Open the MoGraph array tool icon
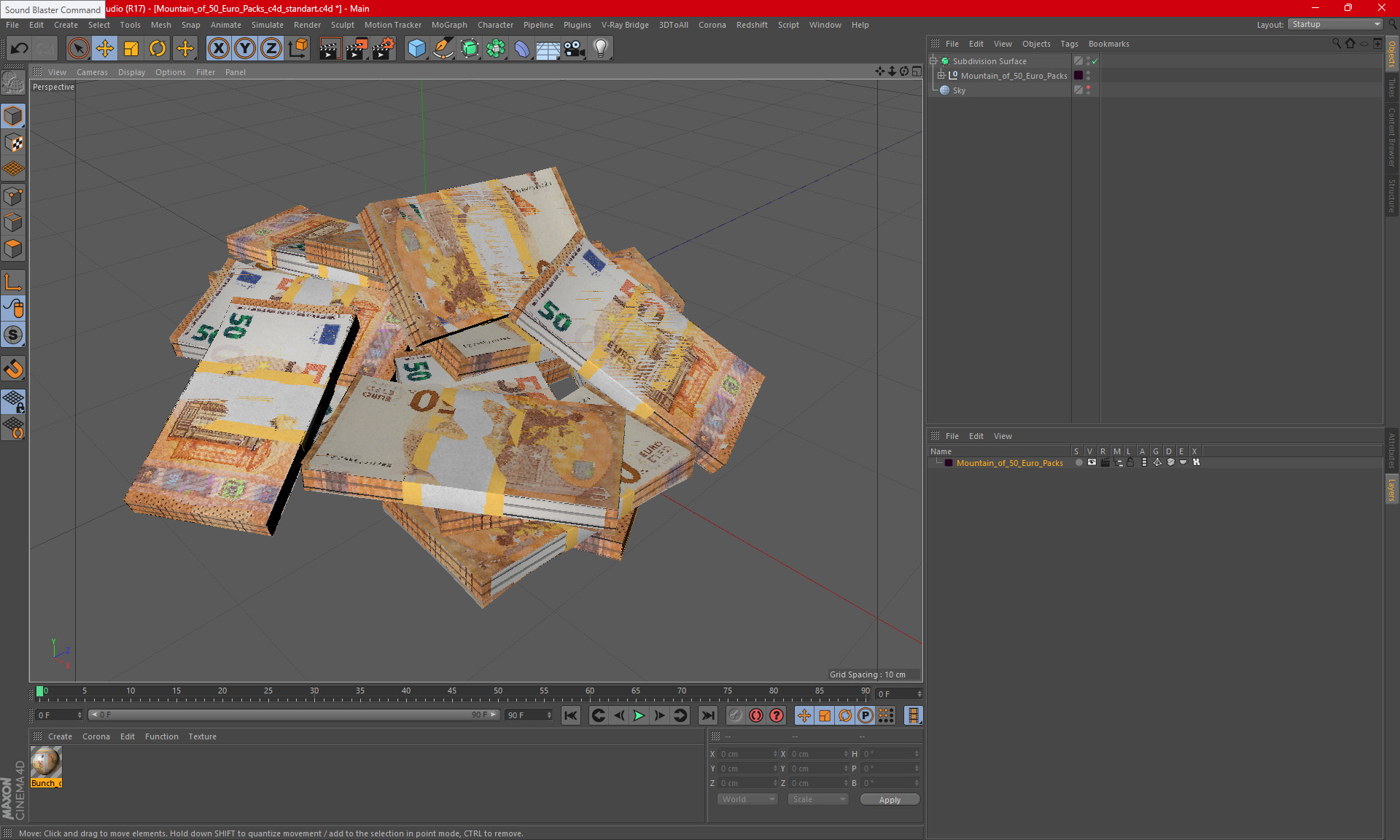Viewport: 1400px width, 840px height. (x=496, y=49)
